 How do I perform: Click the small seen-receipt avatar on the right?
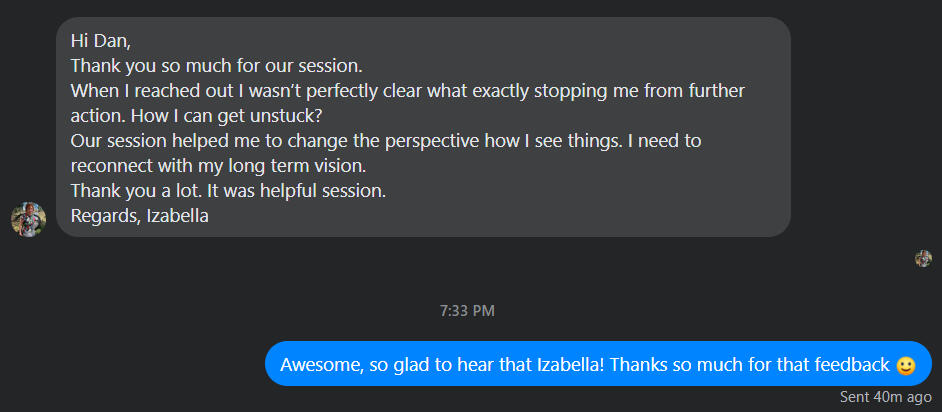(923, 259)
